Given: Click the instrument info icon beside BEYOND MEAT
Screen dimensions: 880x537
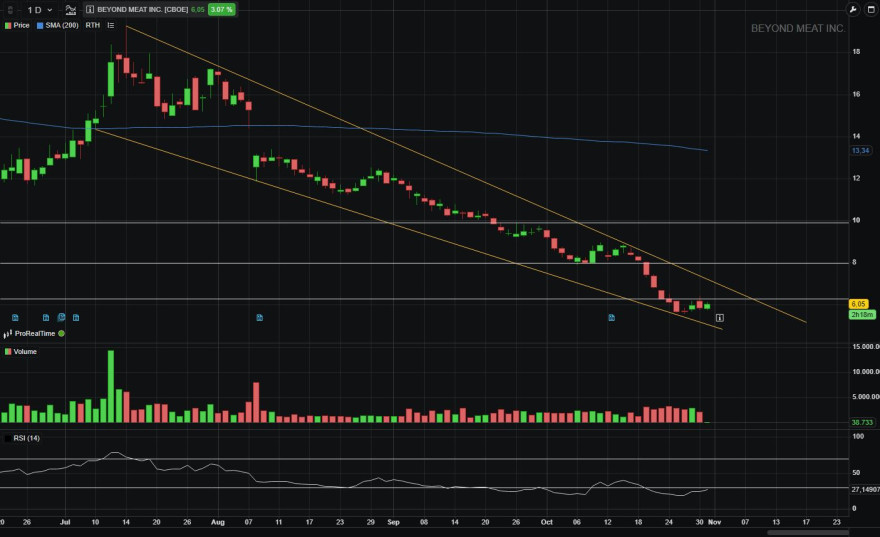Looking at the screenshot, I should 90,10.
